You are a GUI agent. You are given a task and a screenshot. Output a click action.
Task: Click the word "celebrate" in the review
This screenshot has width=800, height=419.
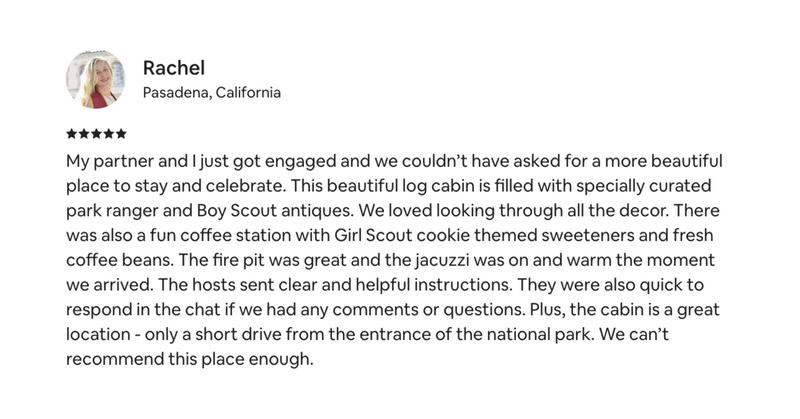tap(246, 186)
